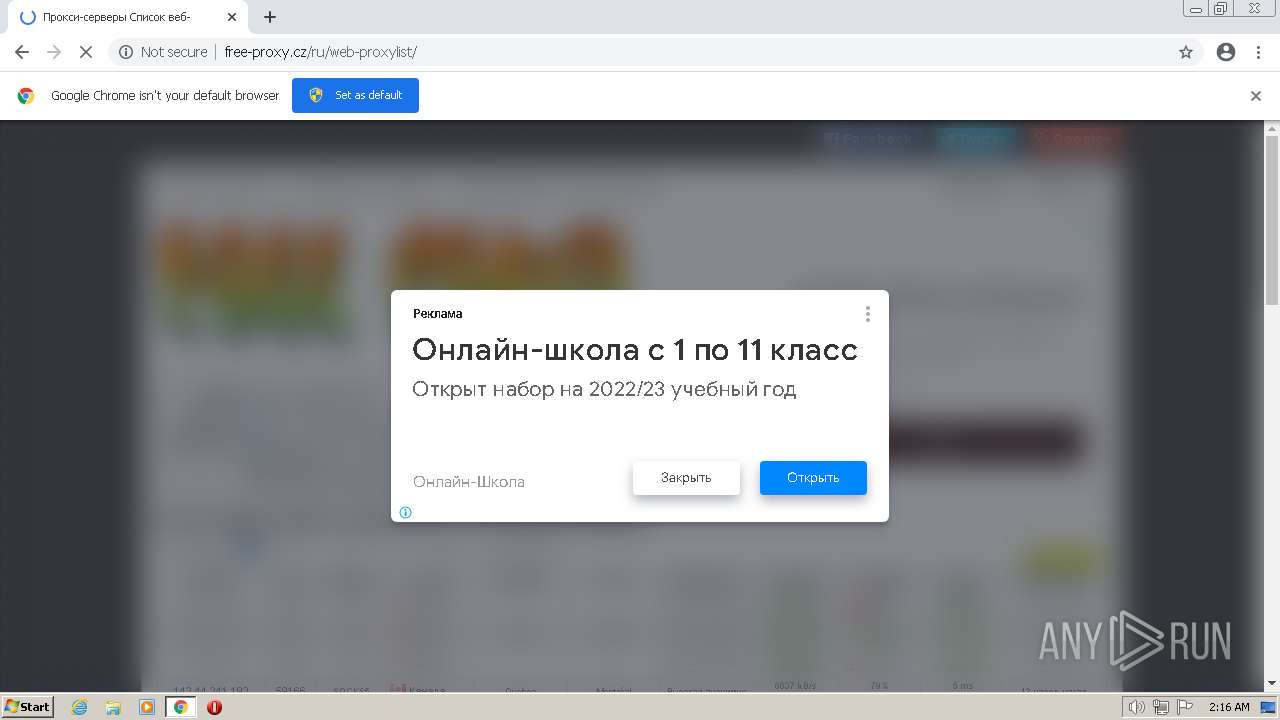Launch Internet Explorer from the taskbar
The width and height of the screenshot is (1280, 720).
coord(79,707)
